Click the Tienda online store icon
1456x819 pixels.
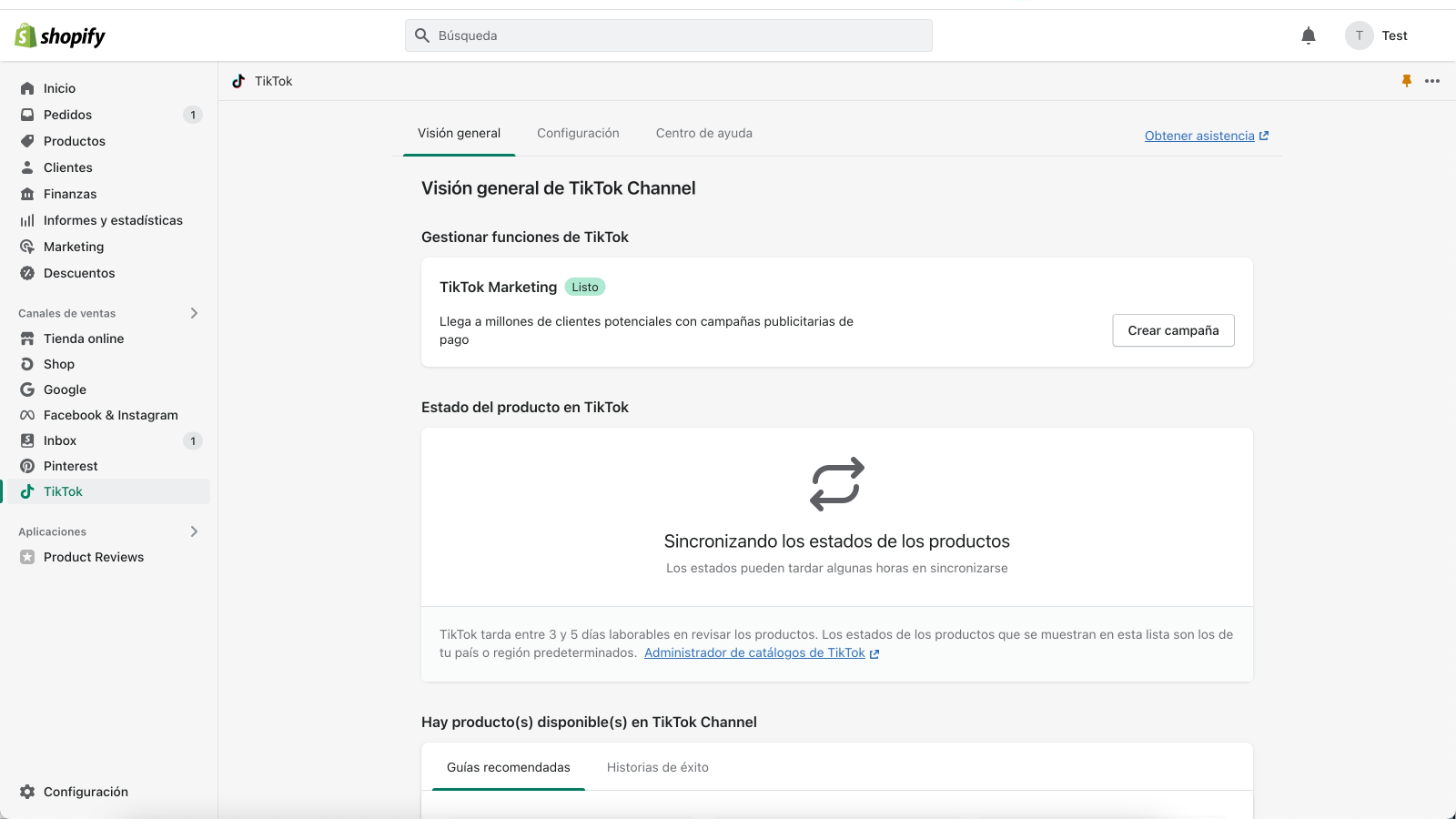[x=27, y=339]
